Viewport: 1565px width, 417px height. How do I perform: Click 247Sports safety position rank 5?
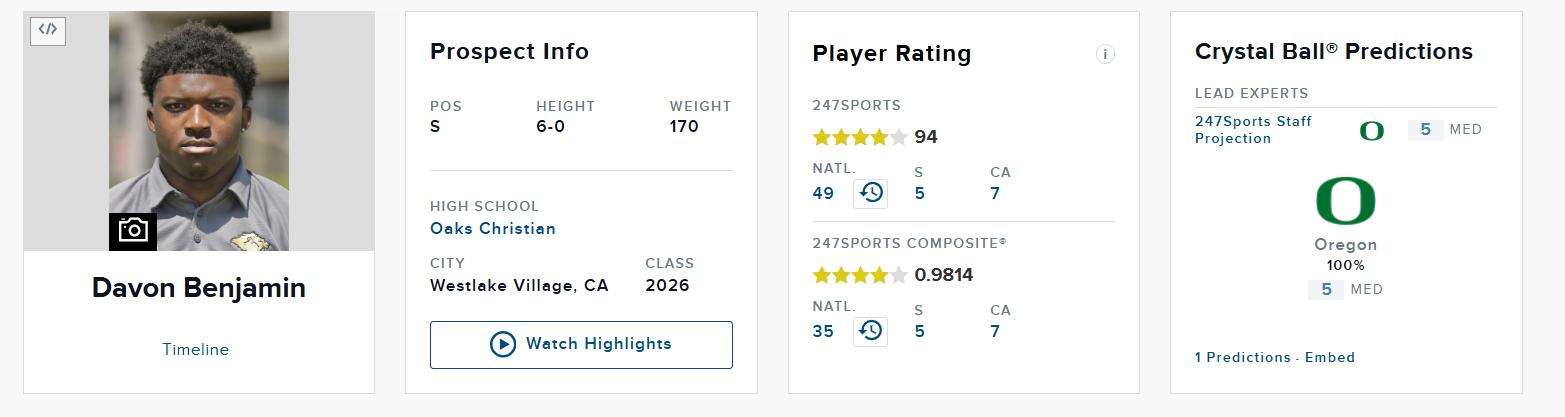pos(919,193)
